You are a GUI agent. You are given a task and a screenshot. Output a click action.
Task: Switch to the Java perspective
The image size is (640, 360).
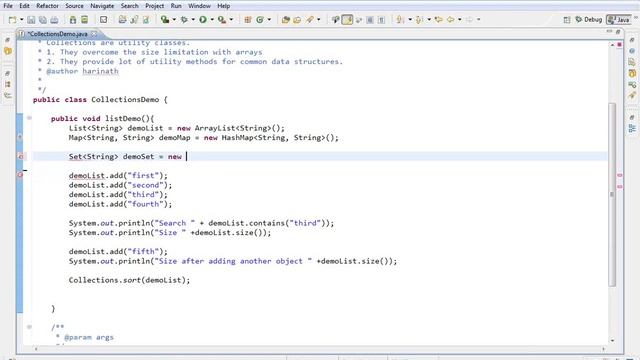tap(618, 20)
